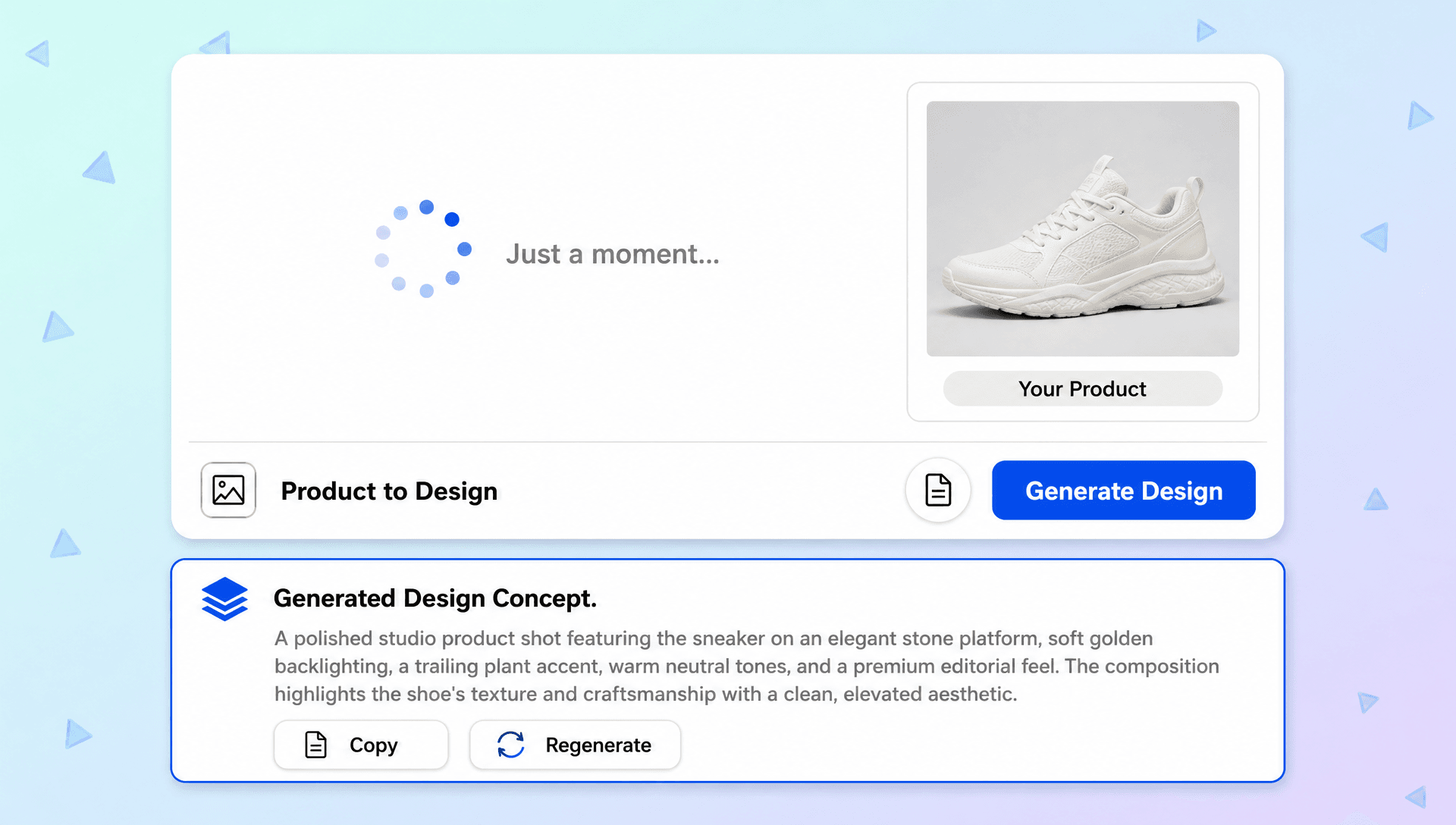Click the image icon beside Product to Design

[x=228, y=490]
